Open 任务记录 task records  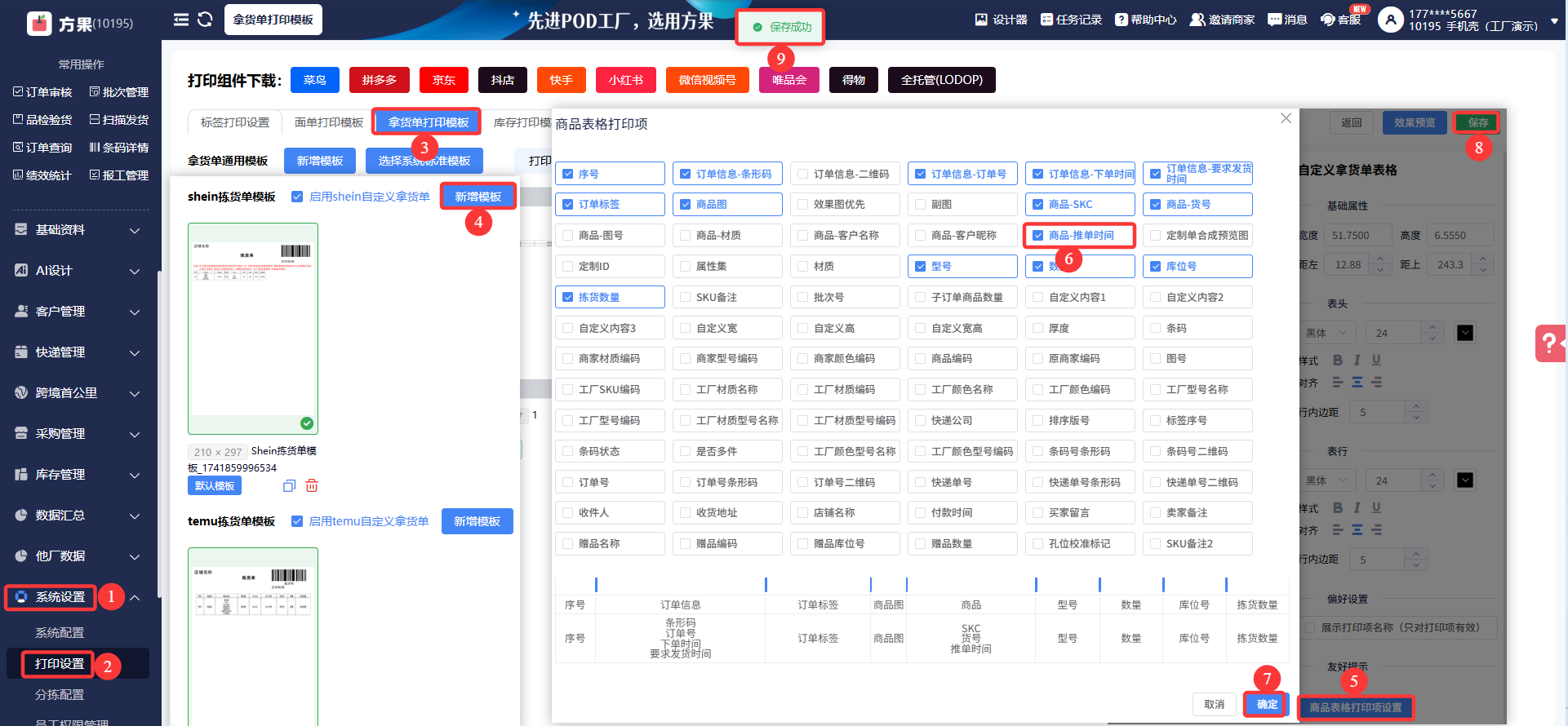tap(1071, 20)
